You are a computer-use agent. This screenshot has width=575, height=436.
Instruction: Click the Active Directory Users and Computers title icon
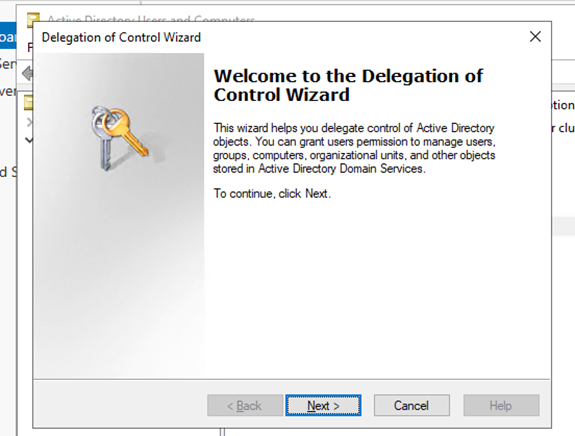(33, 19)
